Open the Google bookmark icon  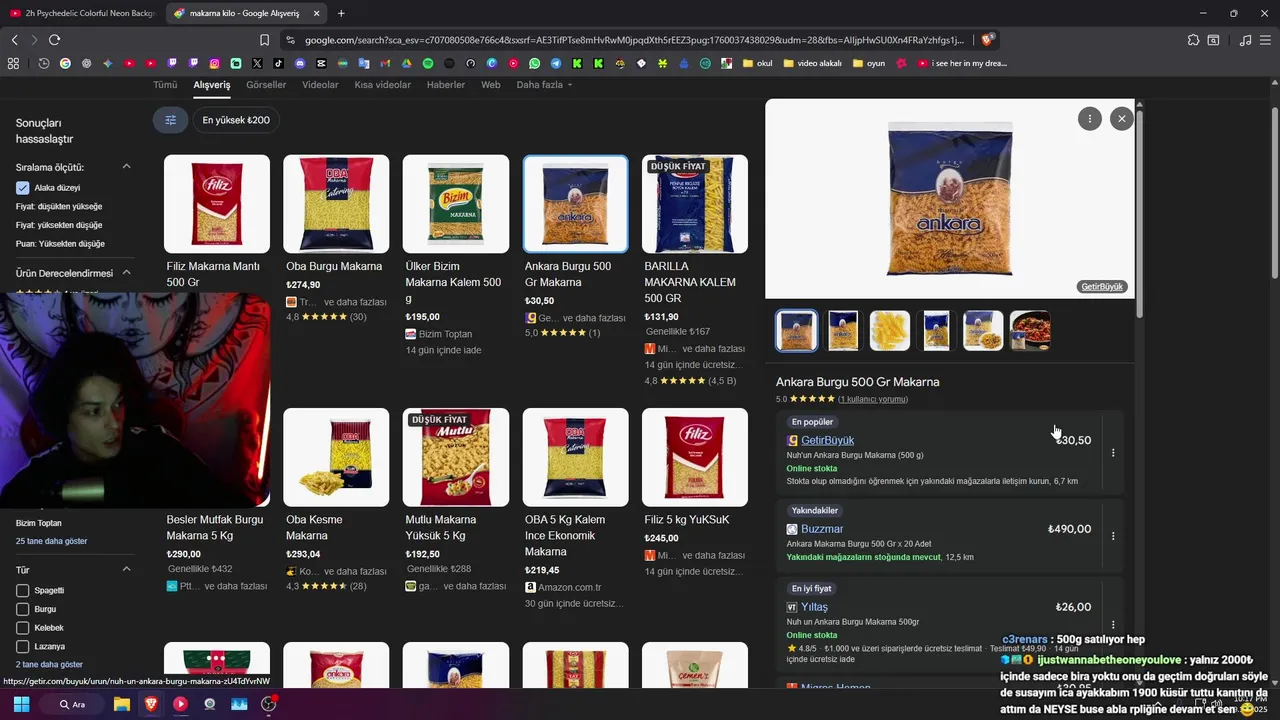click(65, 63)
